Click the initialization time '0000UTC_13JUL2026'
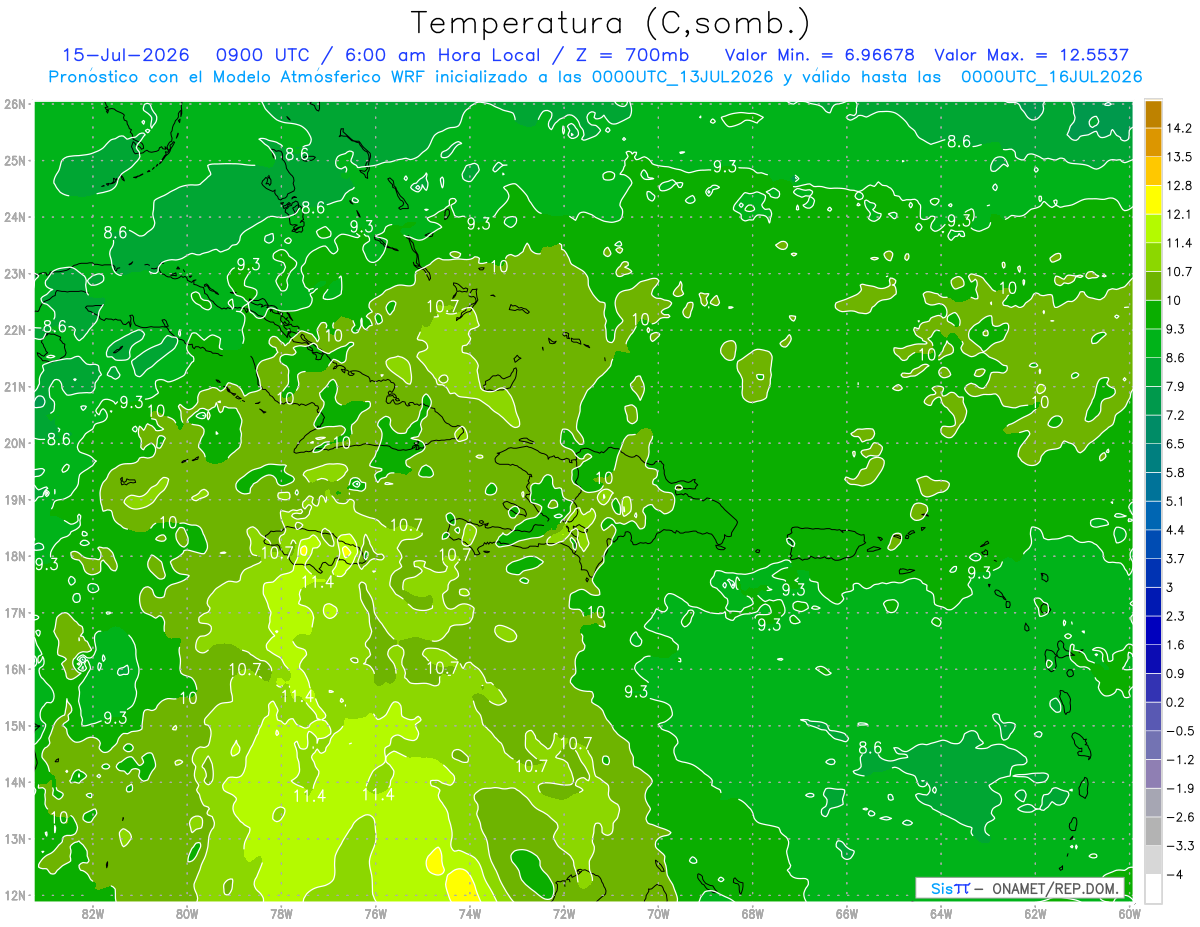The height and width of the screenshot is (927, 1200). (x=683, y=77)
